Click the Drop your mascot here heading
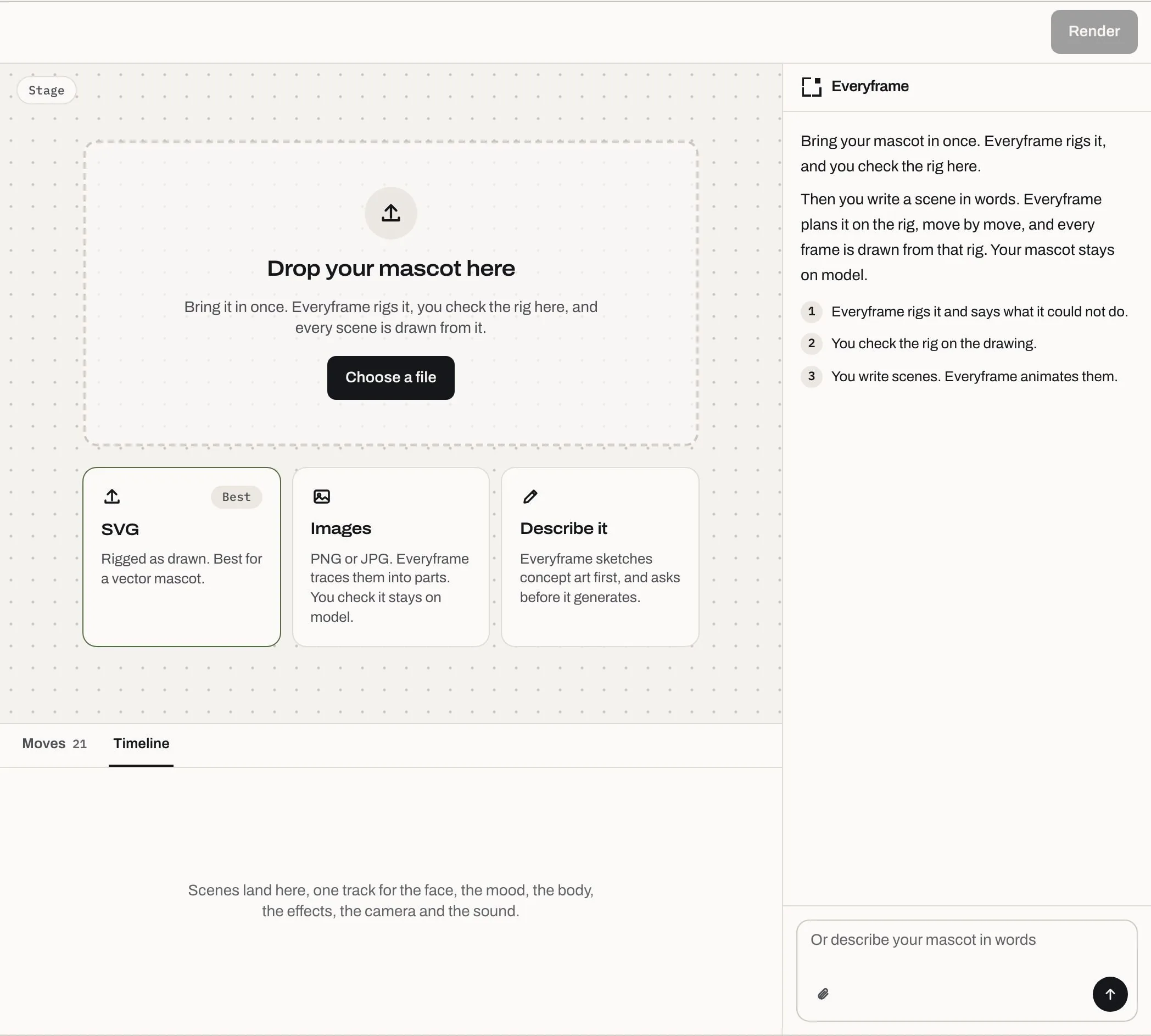The image size is (1151, 1036). (x=391, y=268)
